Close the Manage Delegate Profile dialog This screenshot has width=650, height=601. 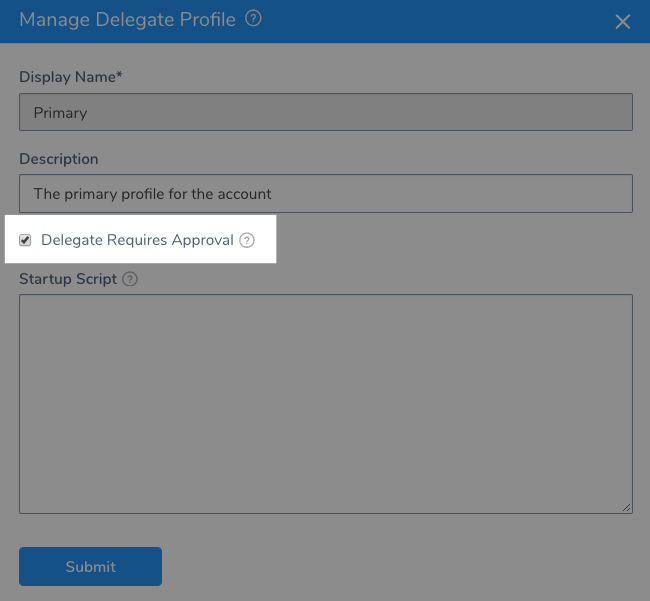point(623,22)
